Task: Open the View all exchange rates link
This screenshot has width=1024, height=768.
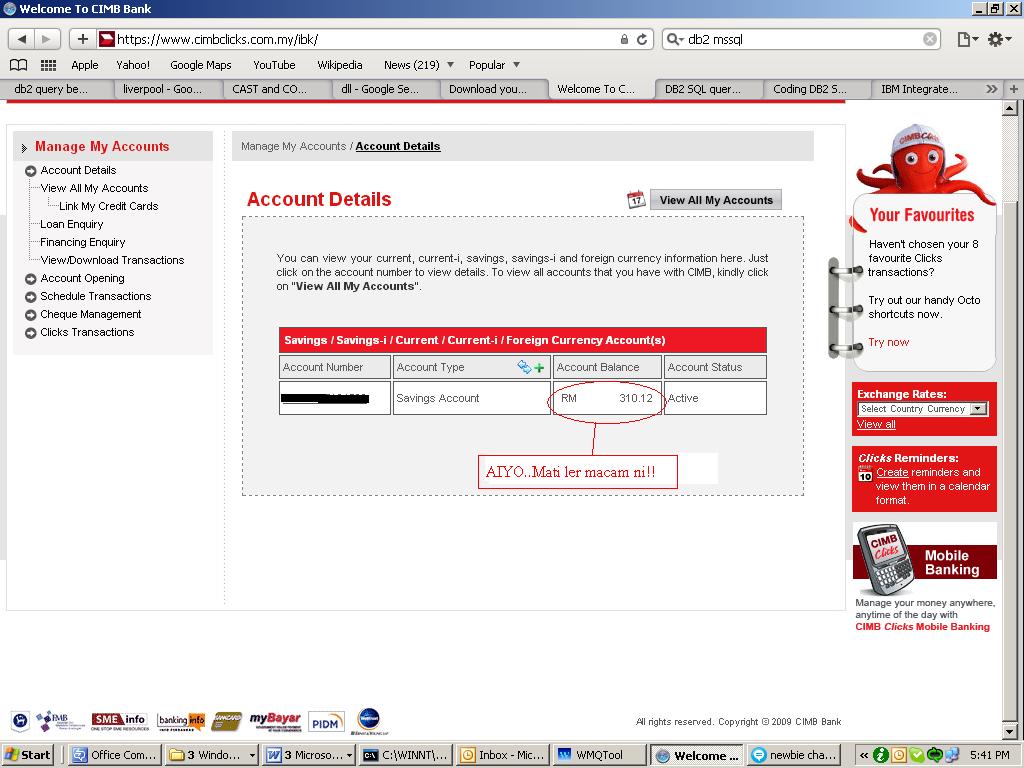Action: [x=876, y=424]
